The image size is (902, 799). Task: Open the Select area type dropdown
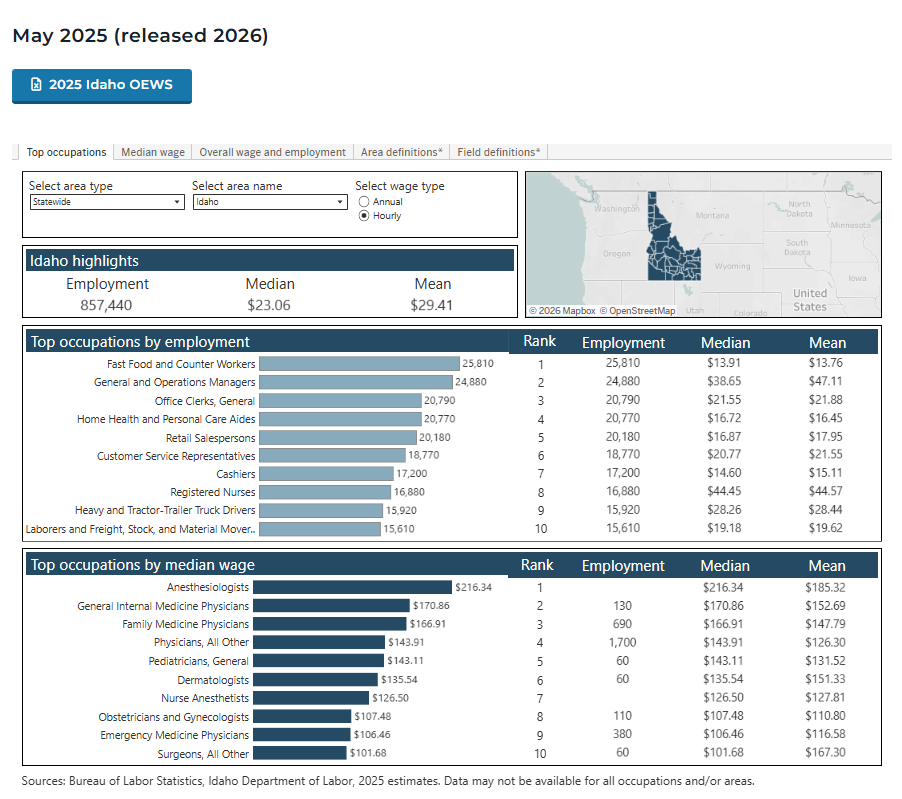(x=107, y=202)
